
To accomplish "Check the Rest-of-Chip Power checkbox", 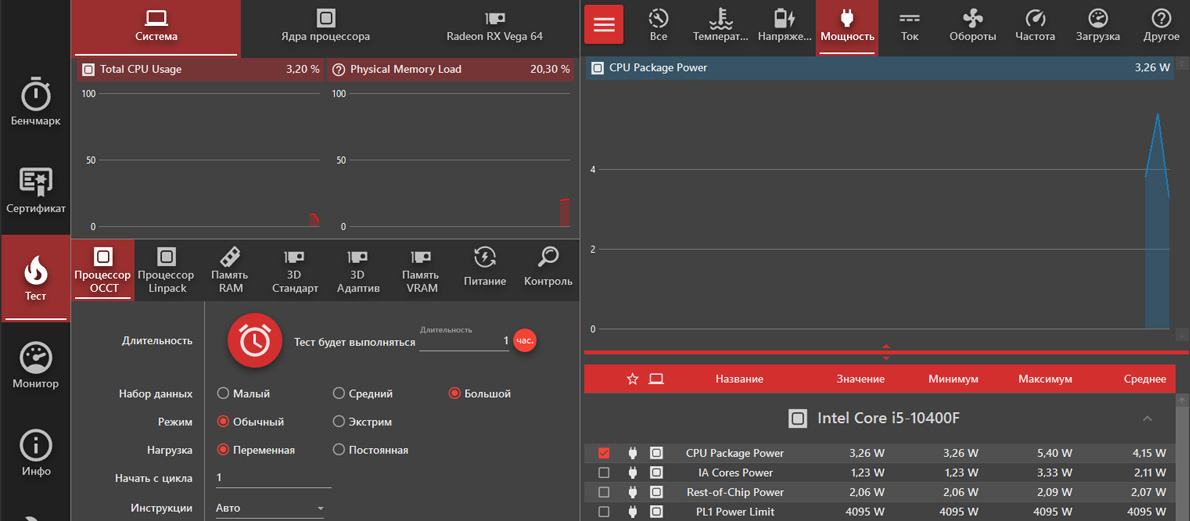I will pyautogui.click(x=604, y=492).
